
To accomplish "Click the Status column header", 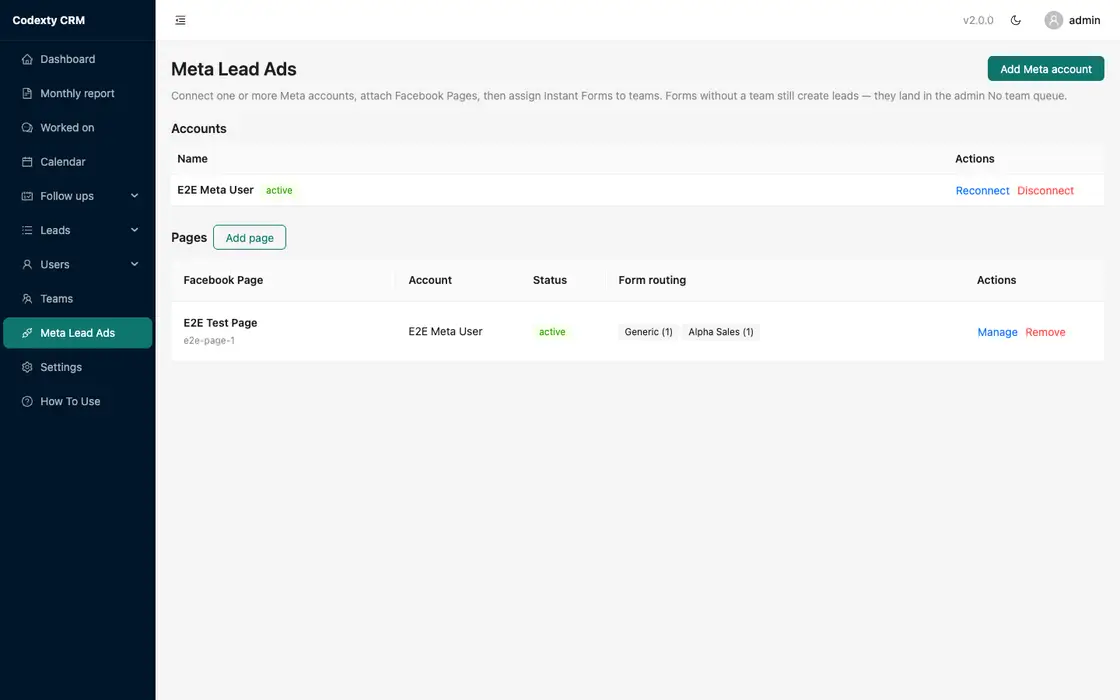I will tap(550, 280).
